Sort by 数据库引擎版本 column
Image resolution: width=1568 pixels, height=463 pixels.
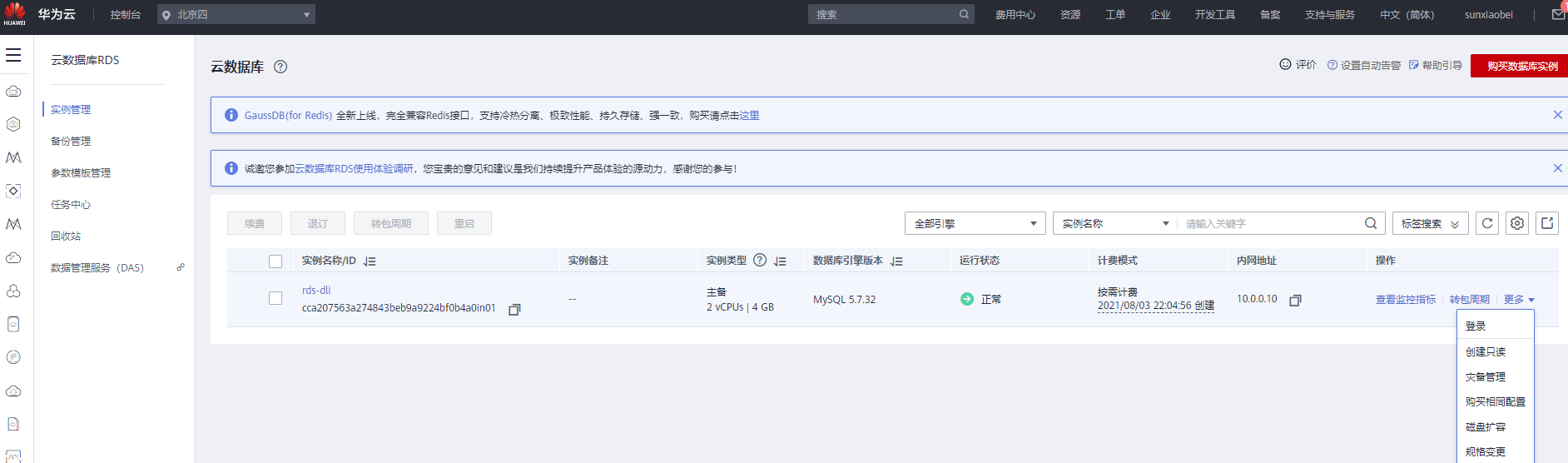point(896,261)
